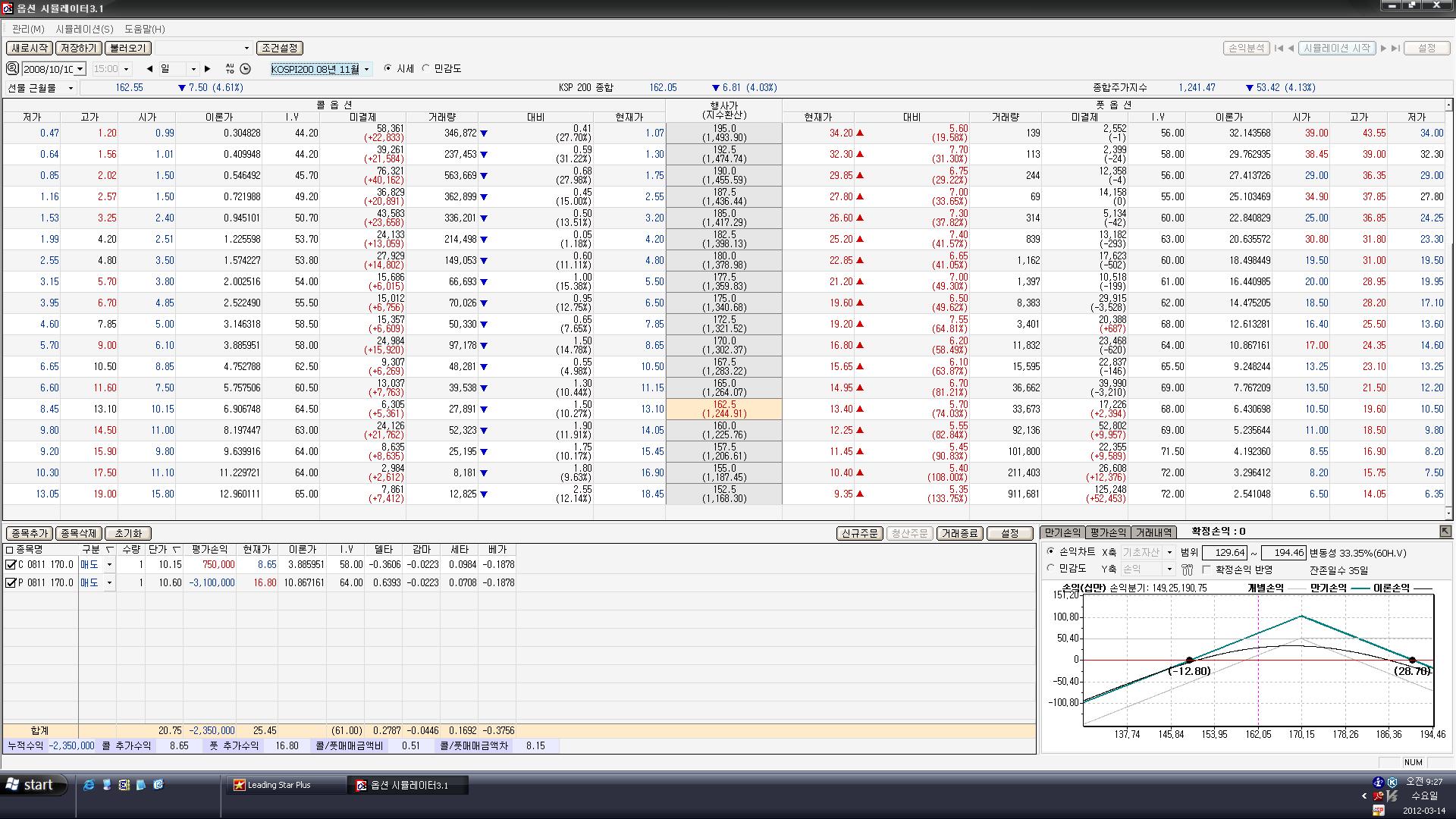Click the clock time icon
This screenshot has width=1456, height=819.
tap(246, 69)
